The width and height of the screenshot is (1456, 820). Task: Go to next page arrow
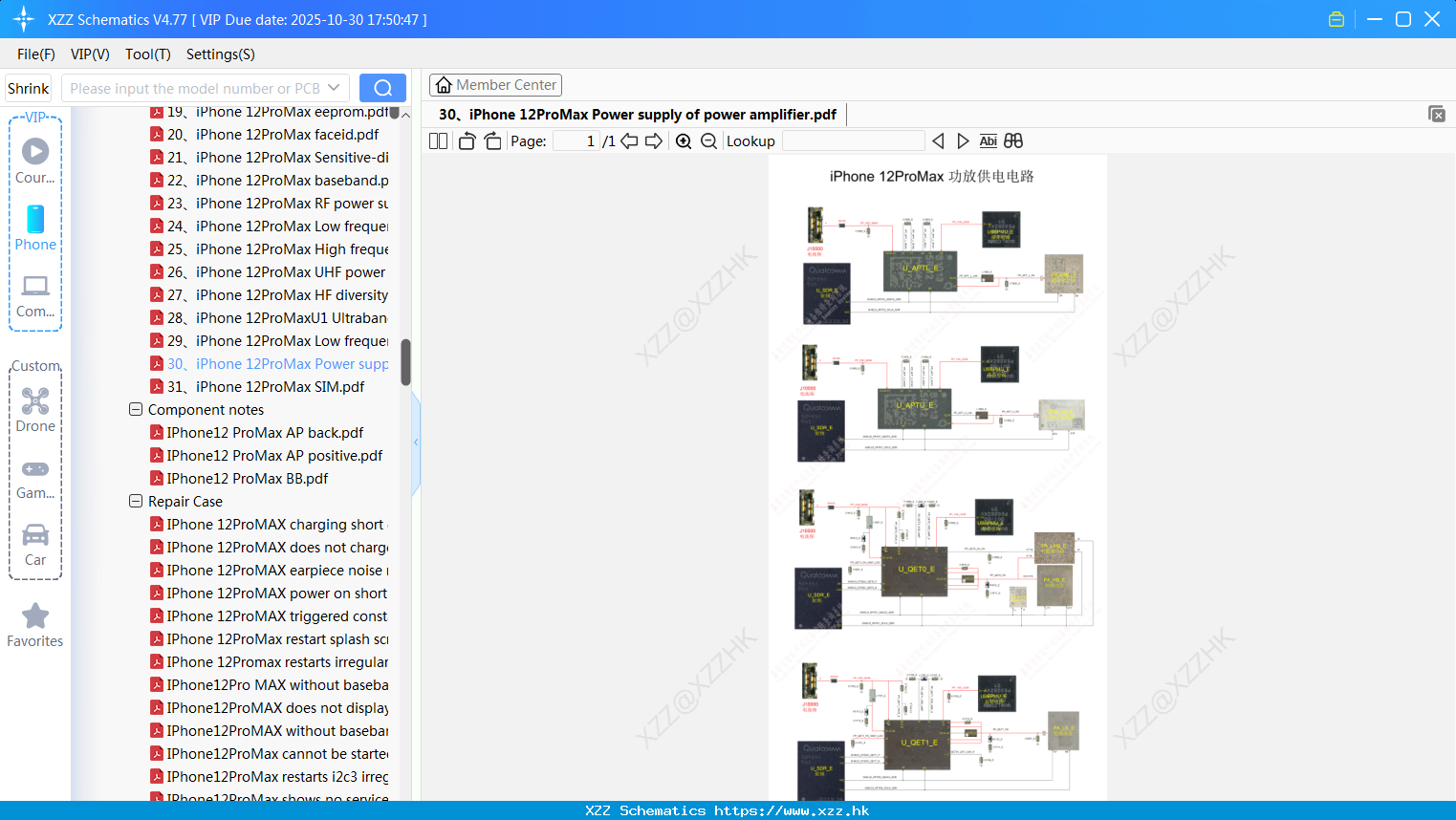654,141
